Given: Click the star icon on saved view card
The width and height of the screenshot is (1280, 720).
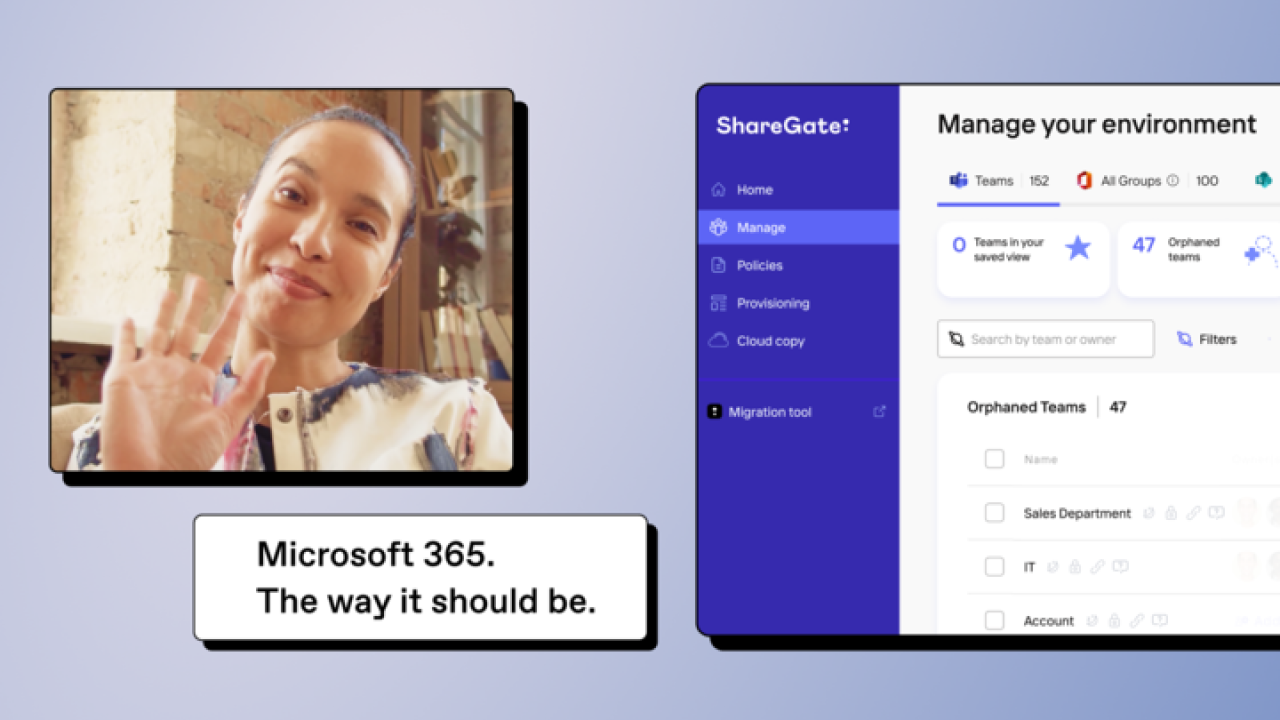Looking at the screenshot, I should 1078,248.
